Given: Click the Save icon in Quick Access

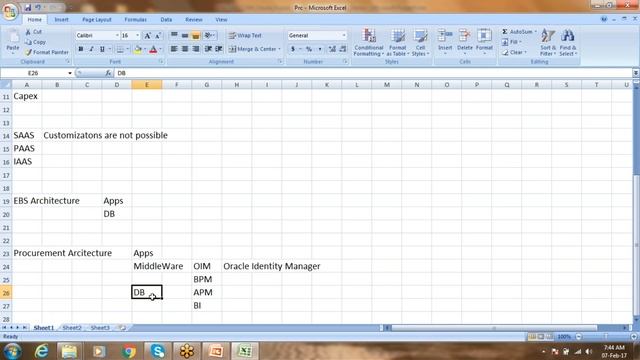Looking at the screenshot, I should coord(28,7).
